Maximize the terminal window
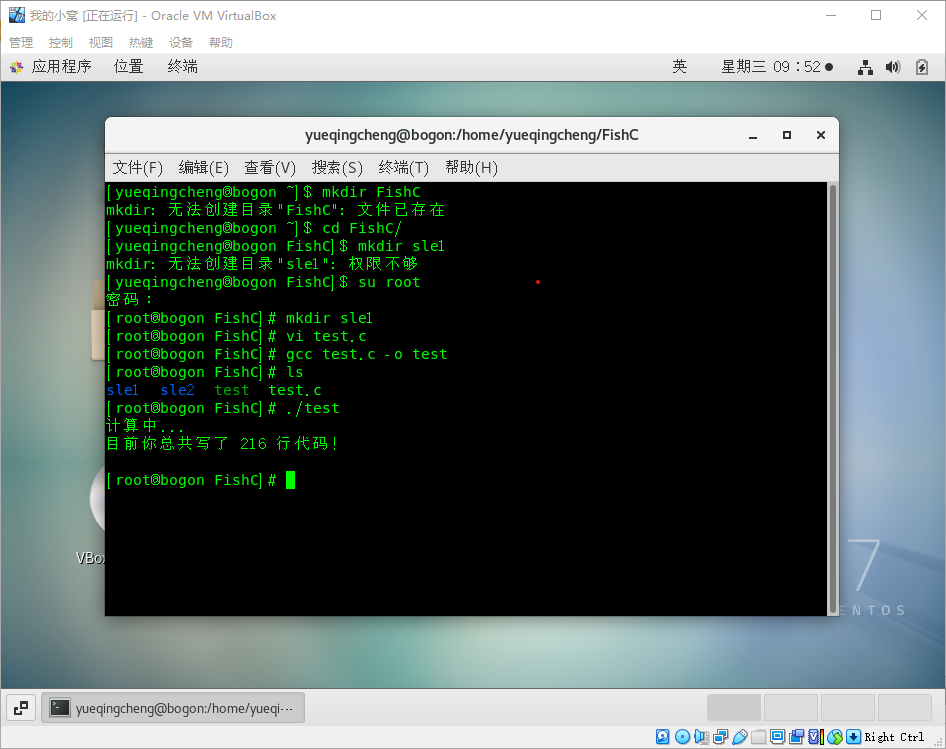Viewport: 946px width, 749px height. (x=787, y=135)
